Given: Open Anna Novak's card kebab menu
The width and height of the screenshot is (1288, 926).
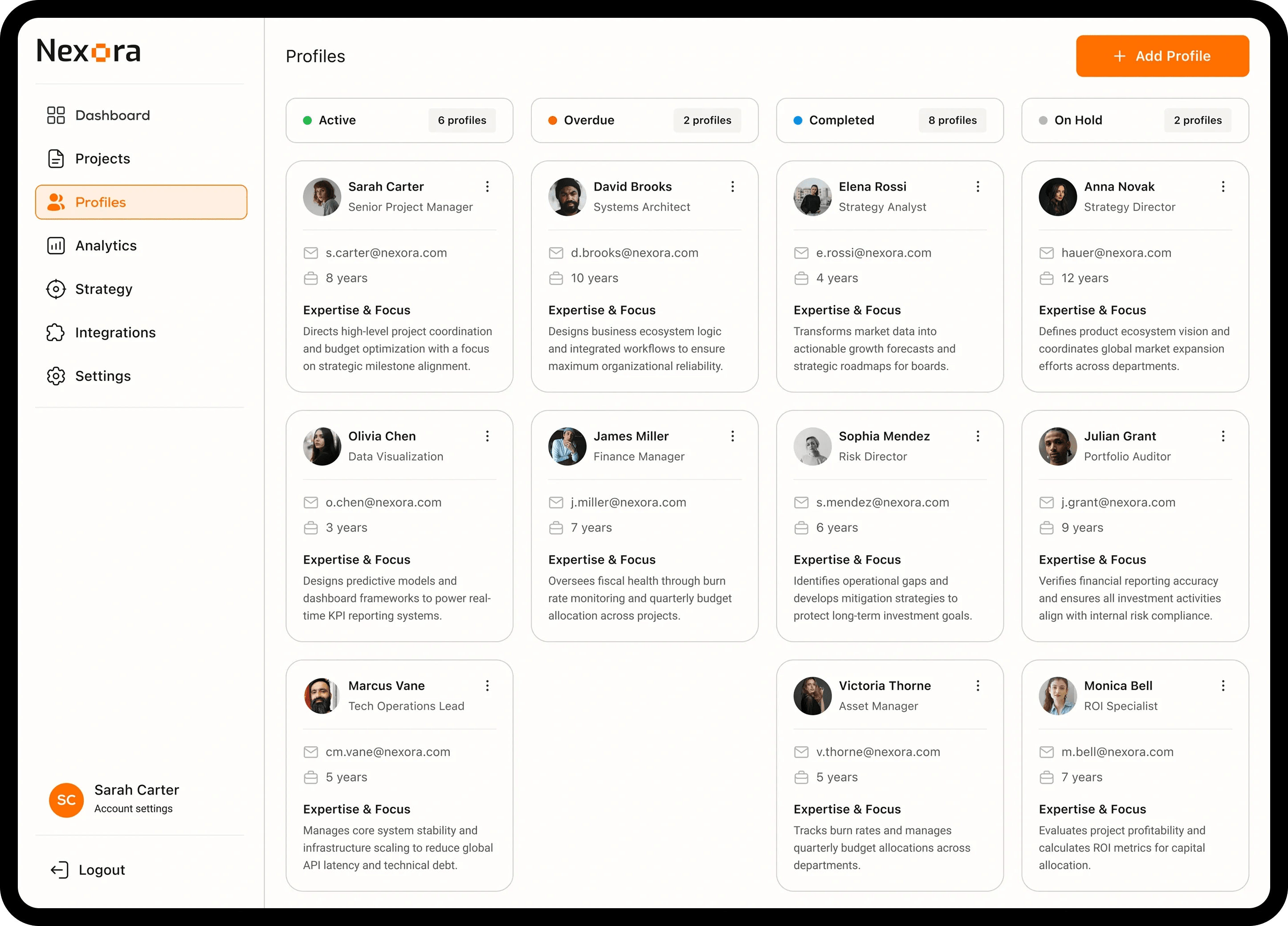Looking at the screenshot, I should click(x=1223, y=187).
